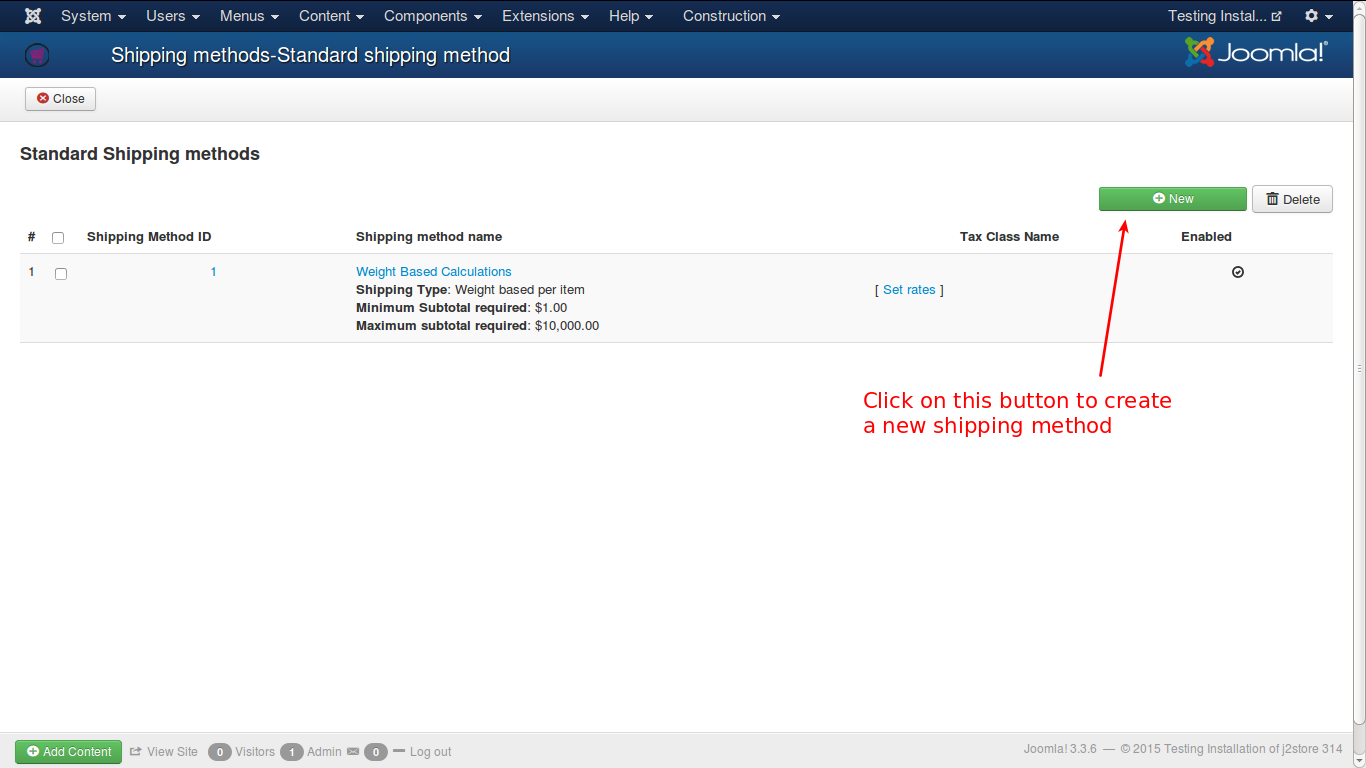This screenshot has width=1366, height=768.
Task: Click the mail envelope icon in the footer
Action: pos(352,752)
